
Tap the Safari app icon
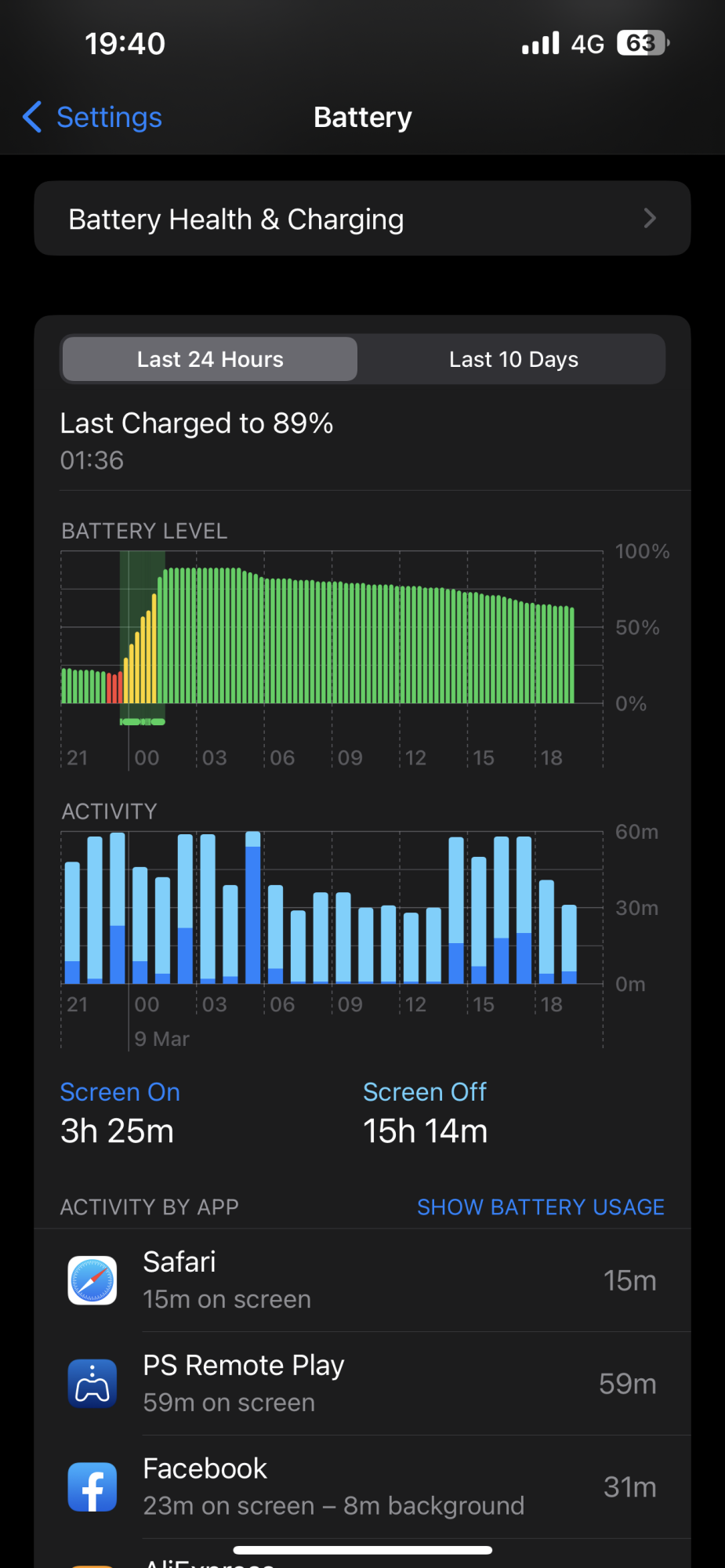[92, 1280]
